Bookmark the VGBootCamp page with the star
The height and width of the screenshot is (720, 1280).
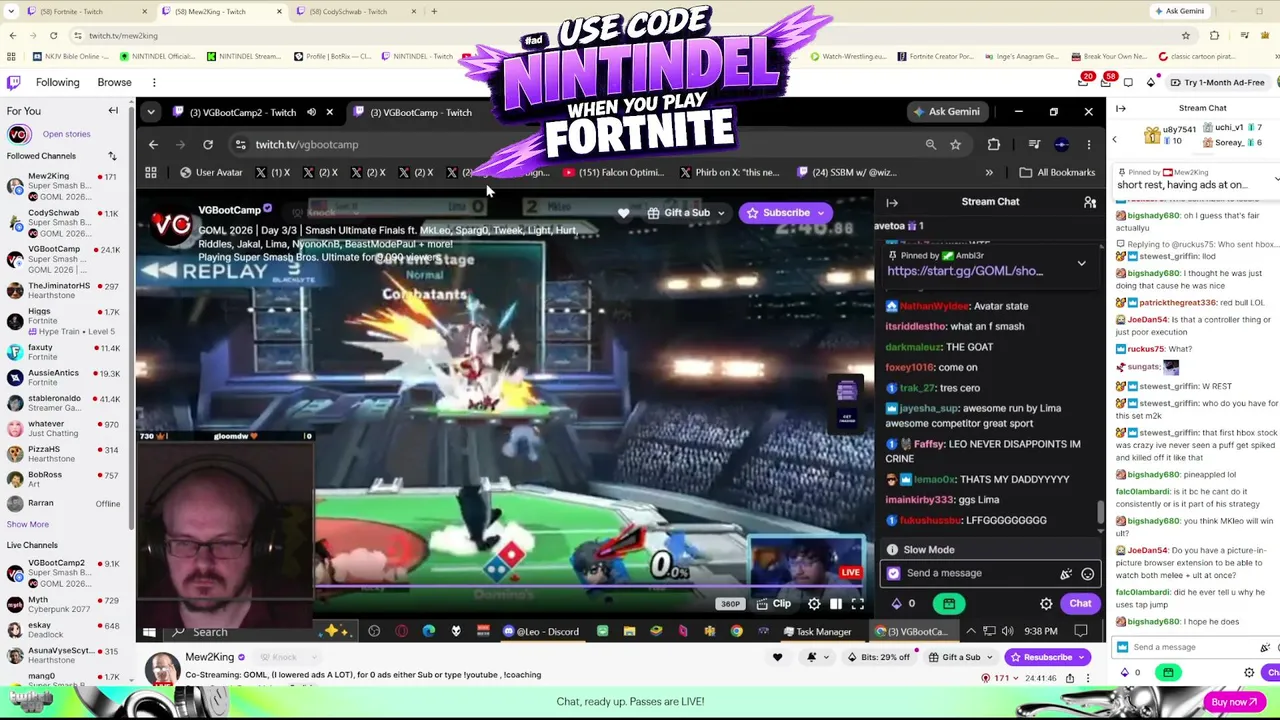[x=956, y=144]
